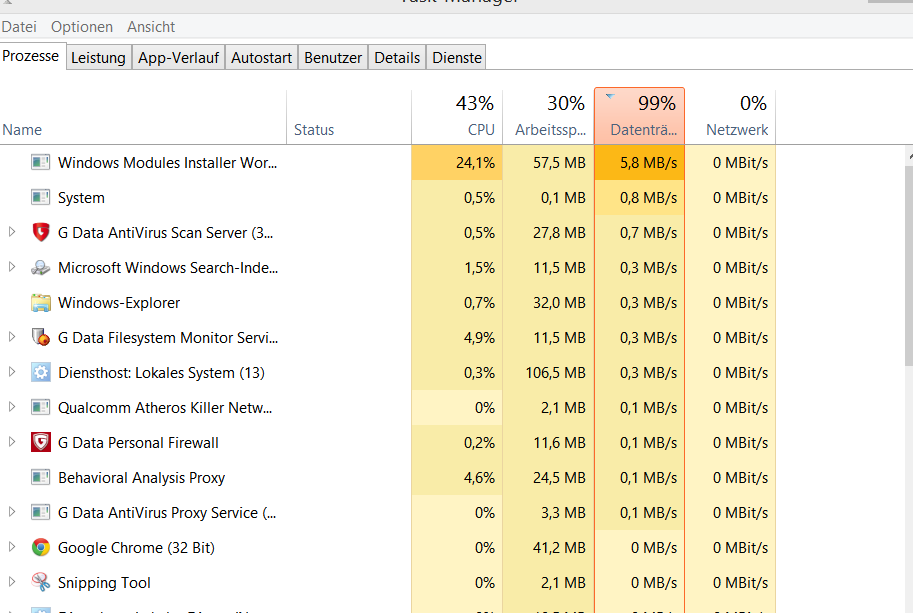Click the Microsoft Windows Search-Indexer icon
Viewport: 913px width, 613px height.
(x=40, y=267)
